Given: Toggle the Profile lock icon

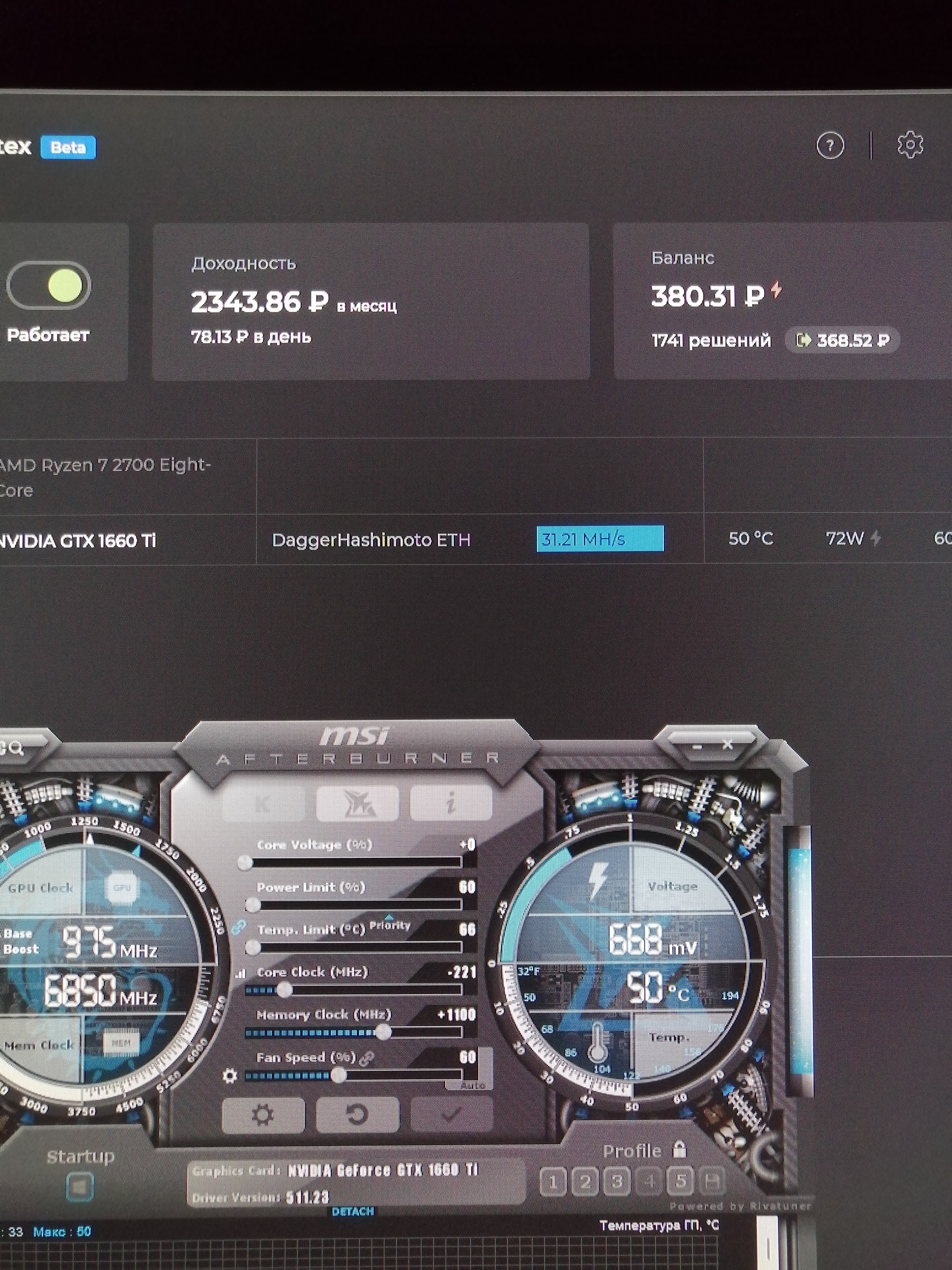Looking at the screenshot, I should point(680,1149).
